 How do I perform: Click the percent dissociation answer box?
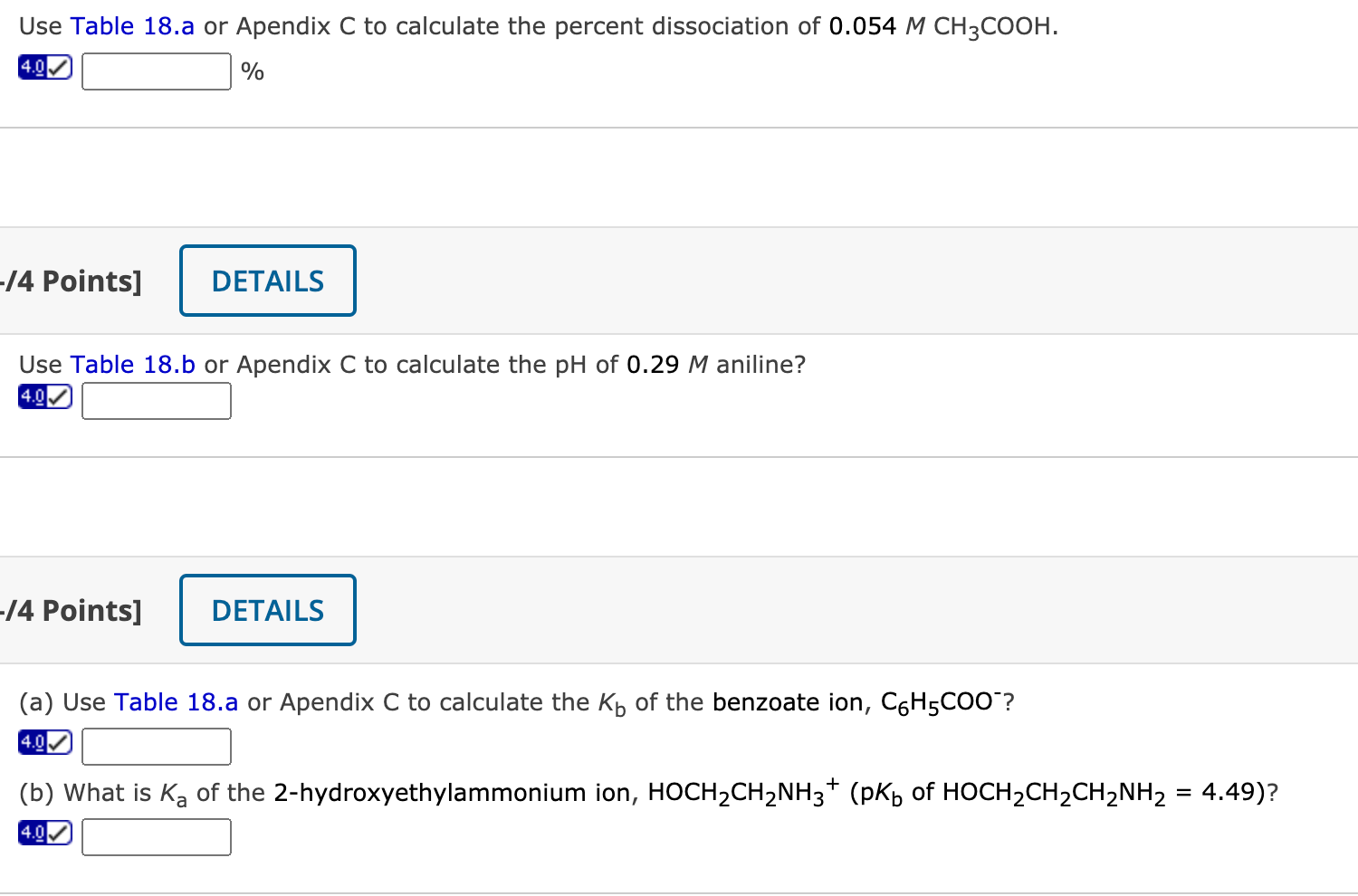pos(157,71)
